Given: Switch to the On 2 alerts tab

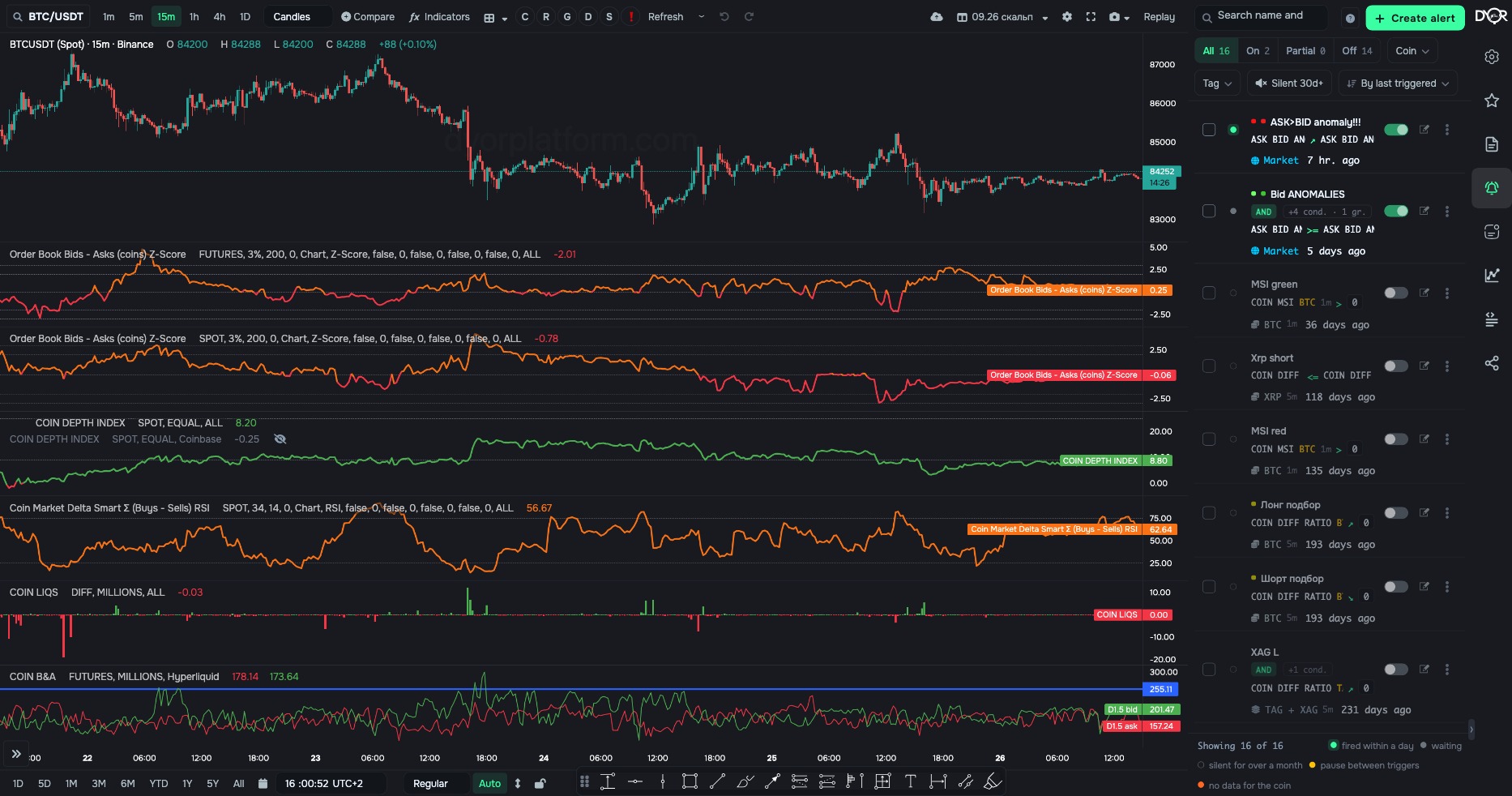Looking at the screenshot, I should point(1258,51).
